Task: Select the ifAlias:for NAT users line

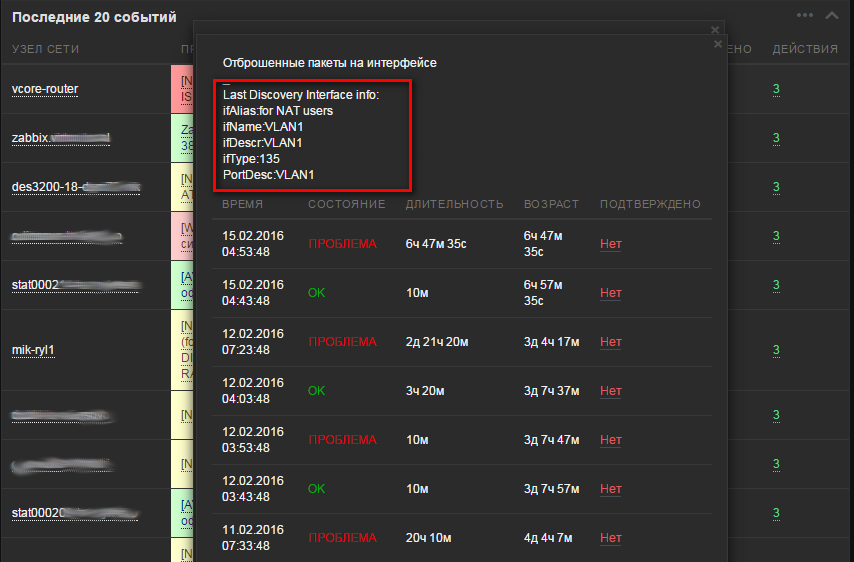Action: pos(278,111)
